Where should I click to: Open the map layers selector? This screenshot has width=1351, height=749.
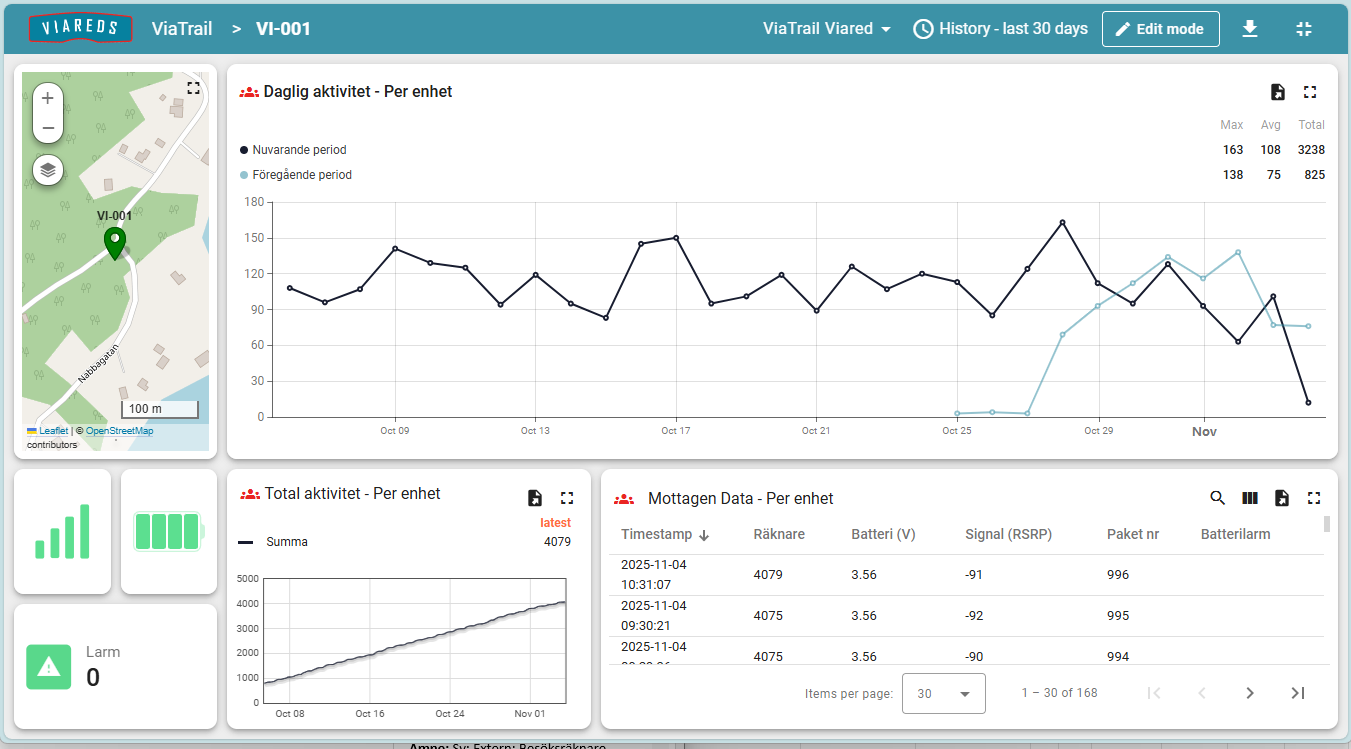click(x=47, y=170)
